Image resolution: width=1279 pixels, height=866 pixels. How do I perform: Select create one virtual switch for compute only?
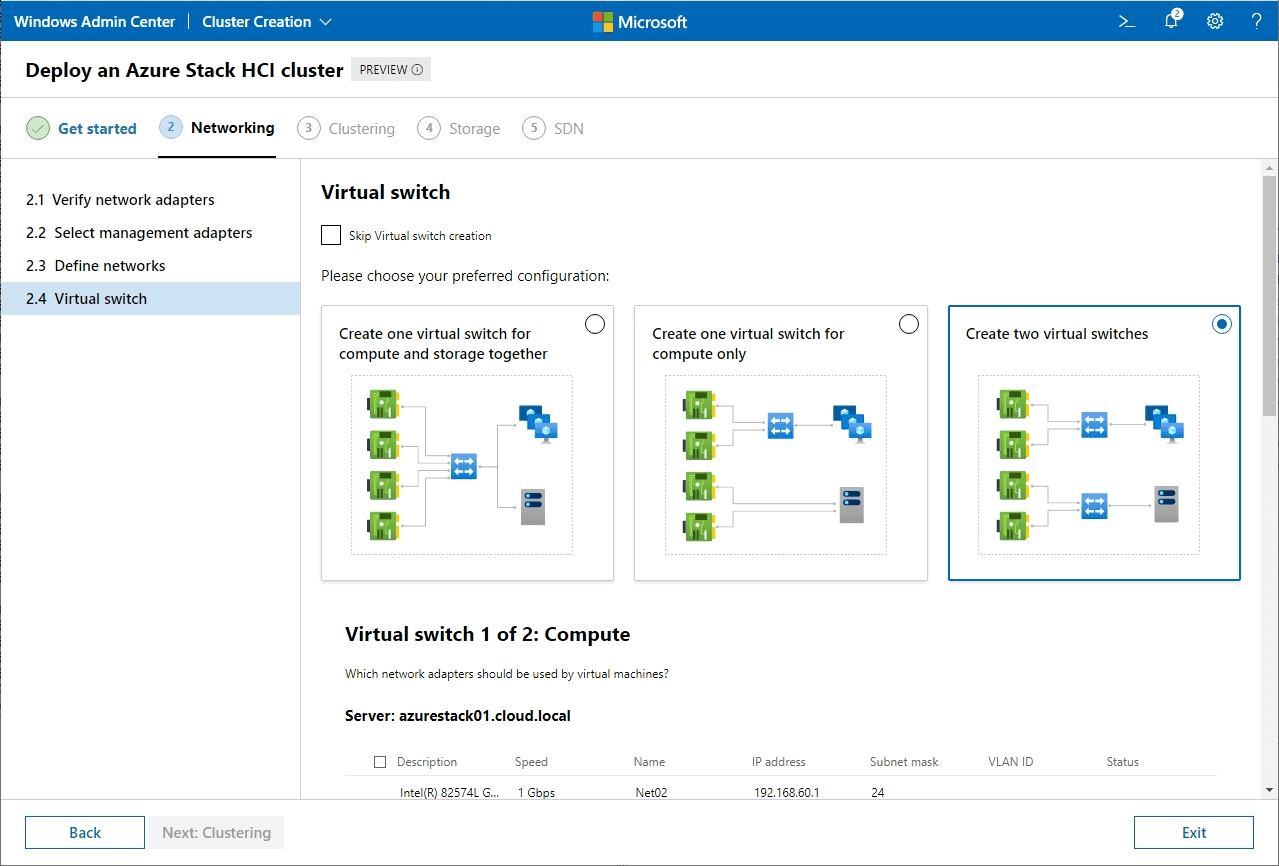click(909, 323)
